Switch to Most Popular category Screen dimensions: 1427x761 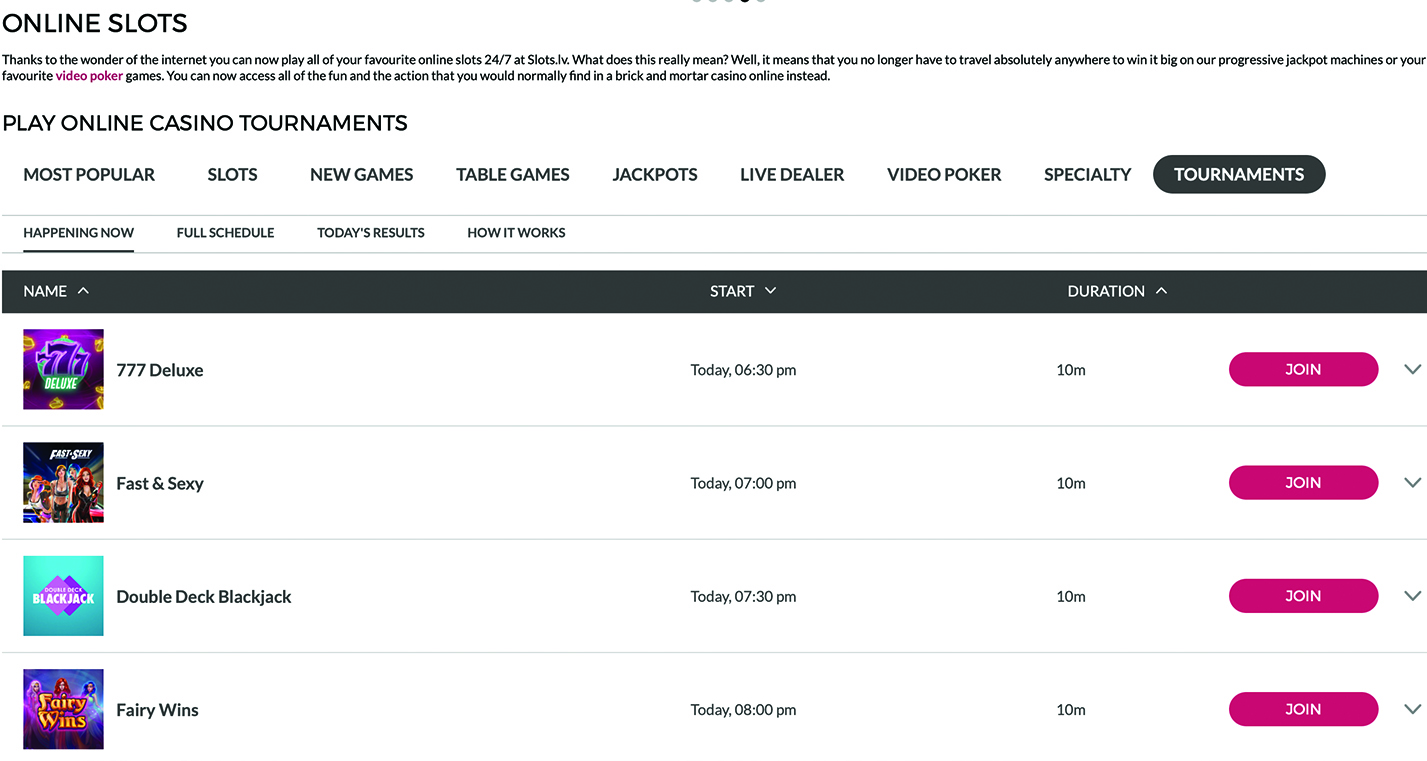coord(89,174)
